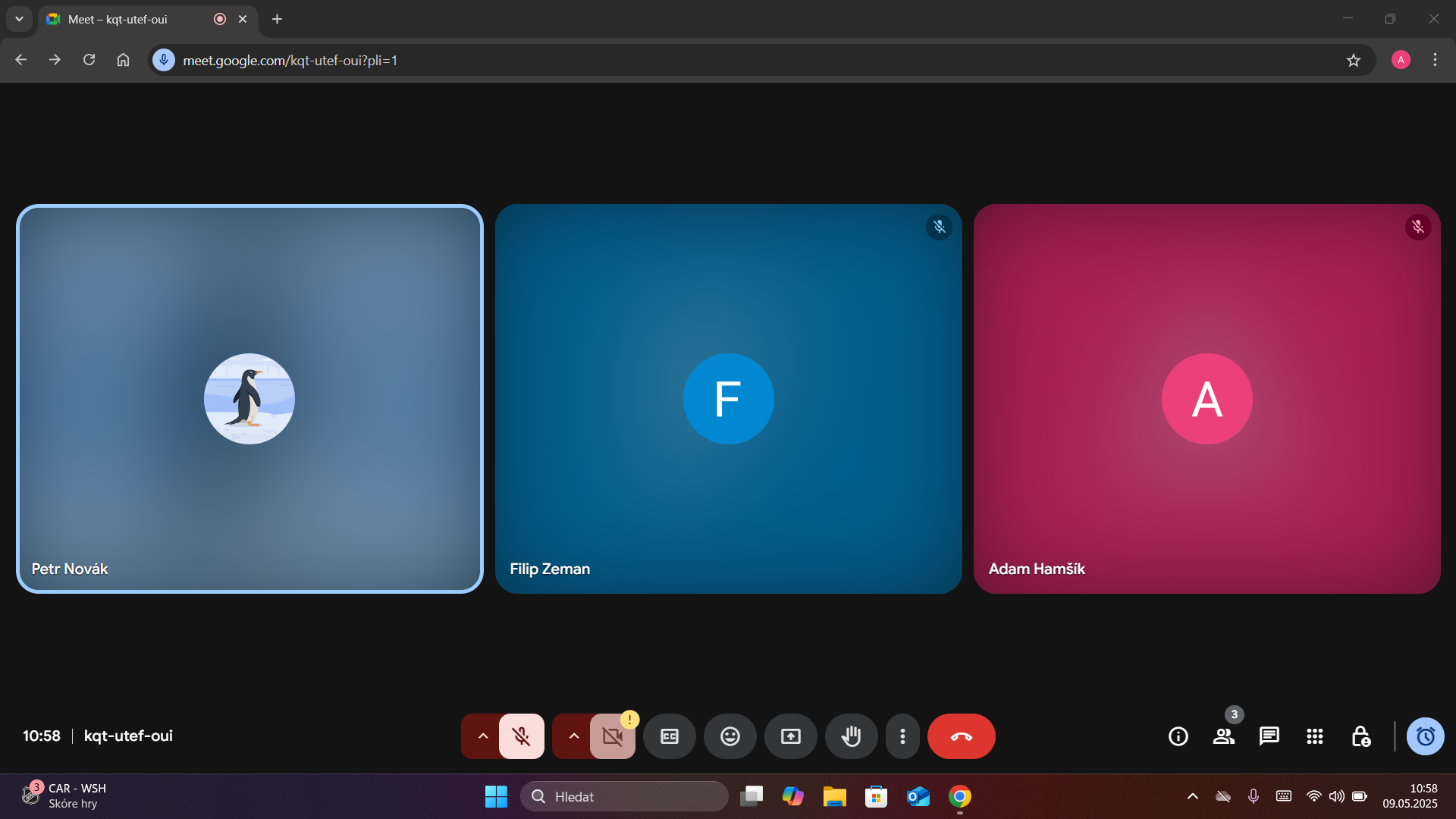Turn on captions with the CC icon
Viewport: 1456px width, 819px height.
(x=669, y=736)
